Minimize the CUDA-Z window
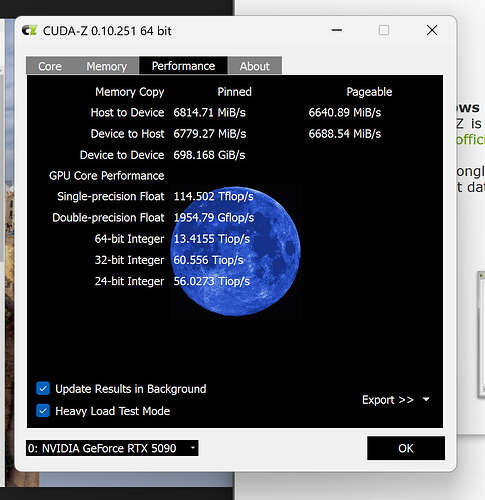 pos(337,30)
